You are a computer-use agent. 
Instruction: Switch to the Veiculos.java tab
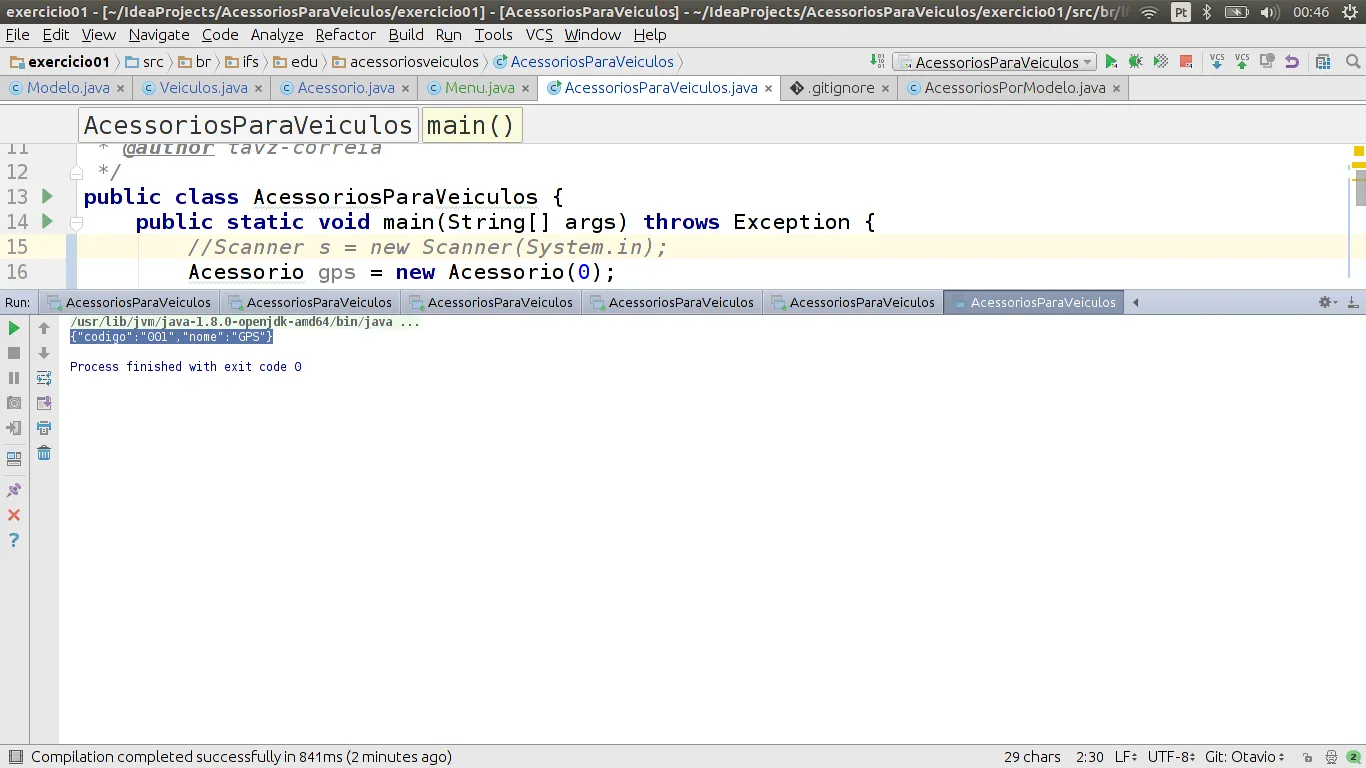[203, 88]
